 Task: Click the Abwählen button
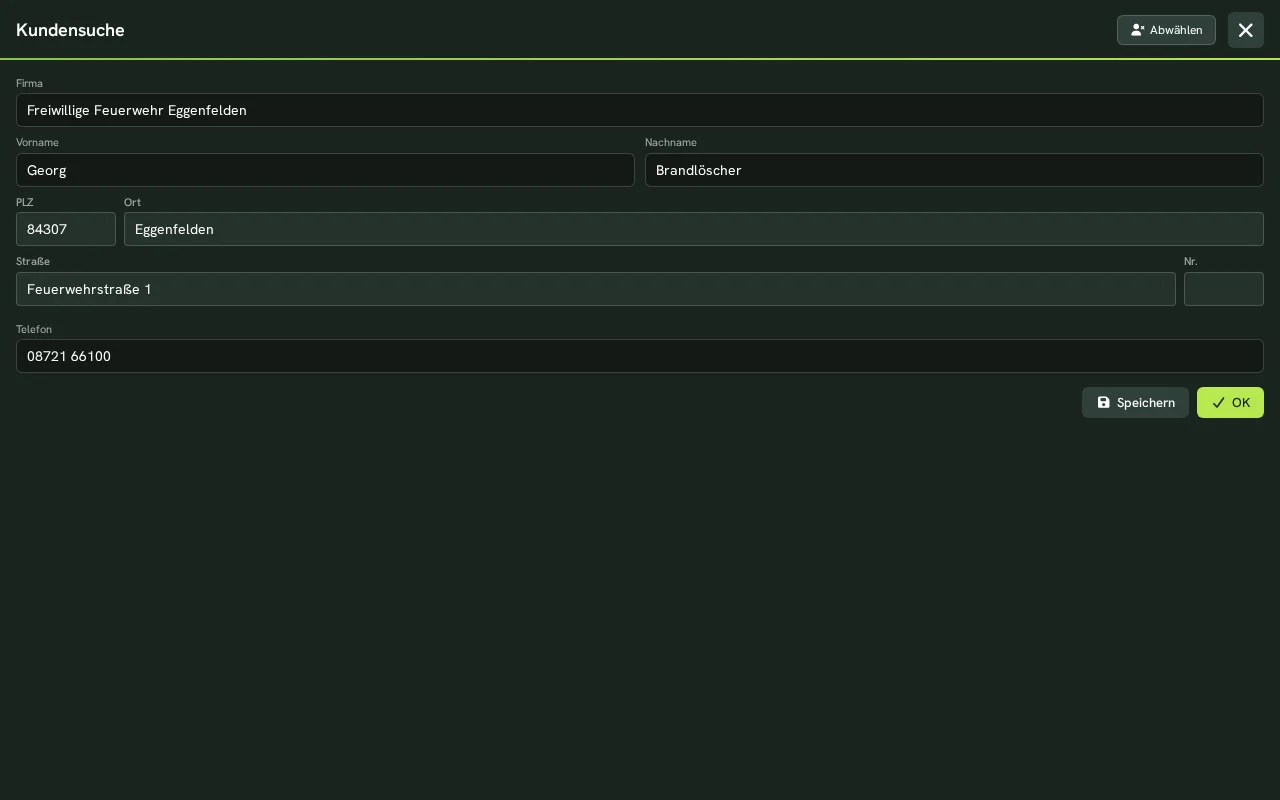(x=1166, y=30)
